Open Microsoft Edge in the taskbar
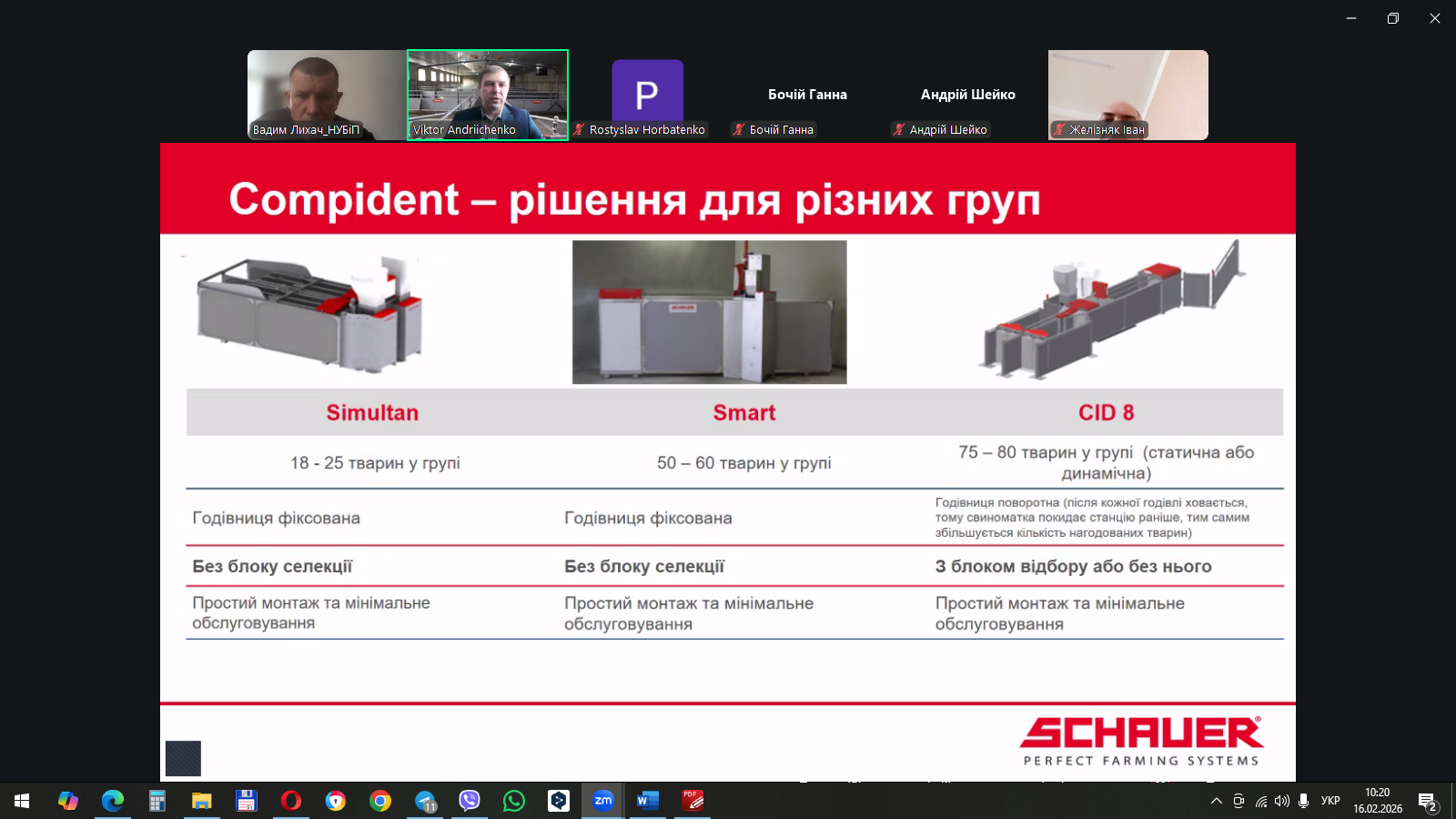The width and height of the screenshot is (1456, 819). tap(113, 801)
